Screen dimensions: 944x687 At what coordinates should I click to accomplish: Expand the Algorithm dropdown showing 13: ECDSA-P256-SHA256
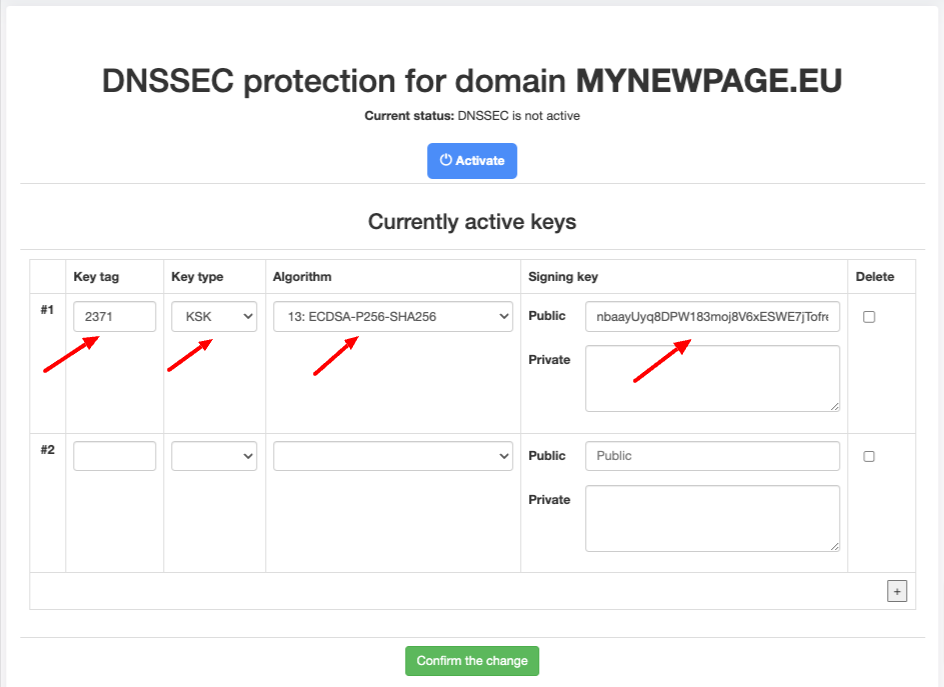392,317
